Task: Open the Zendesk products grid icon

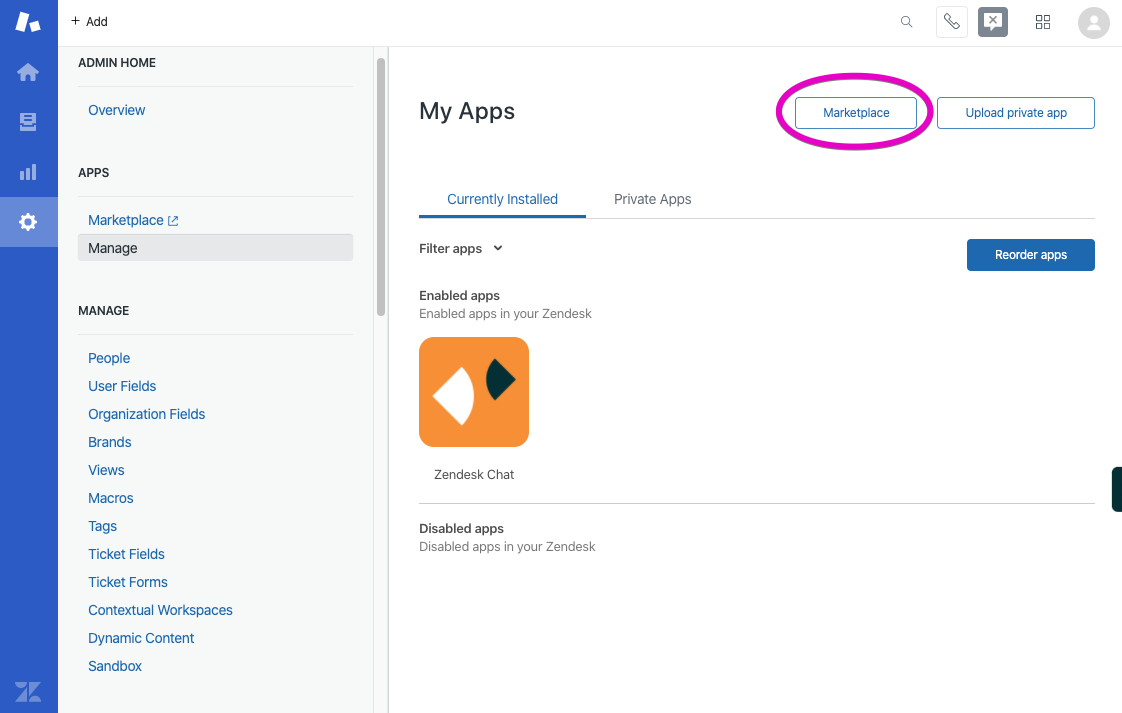Action: [x=1043, y=21]
